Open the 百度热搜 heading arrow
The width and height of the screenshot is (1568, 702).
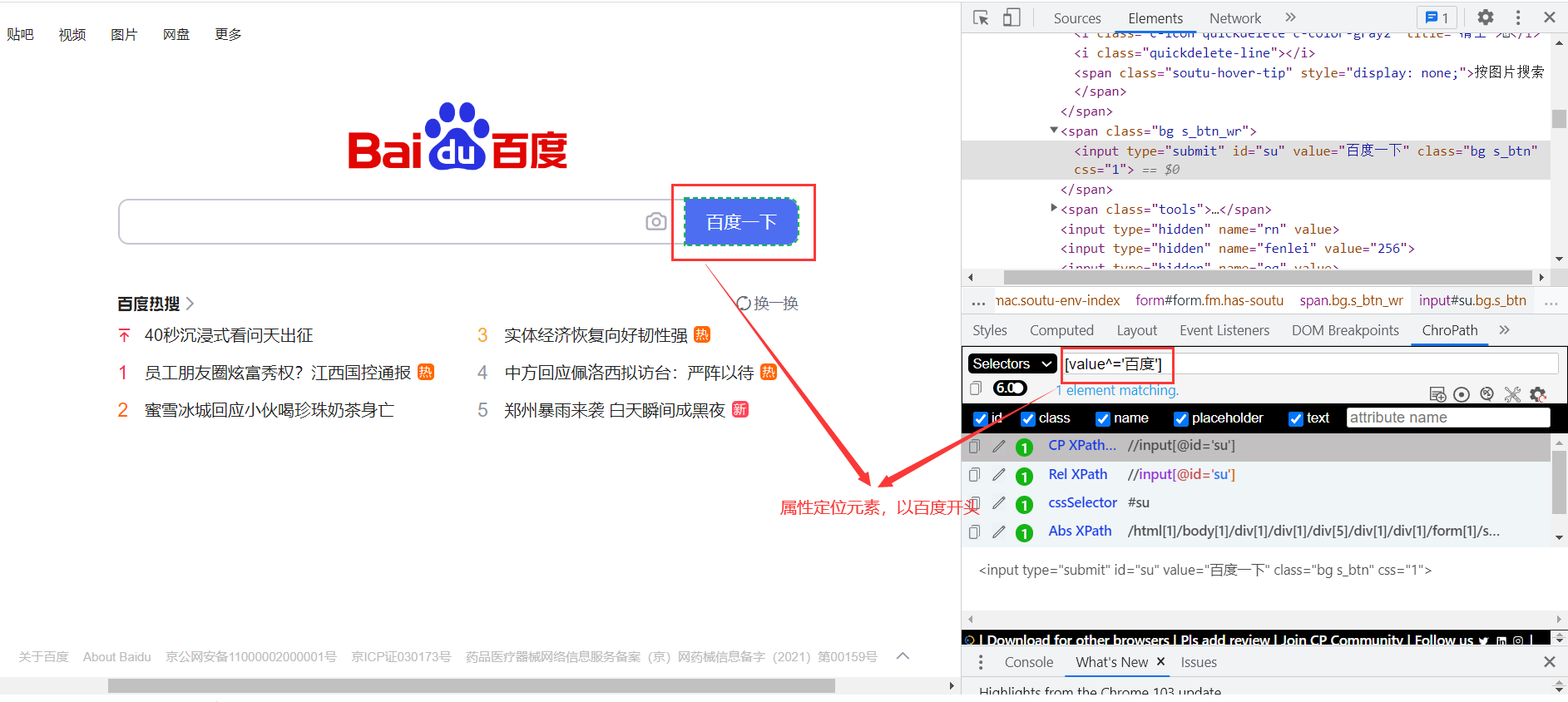[x=190, y=304]
